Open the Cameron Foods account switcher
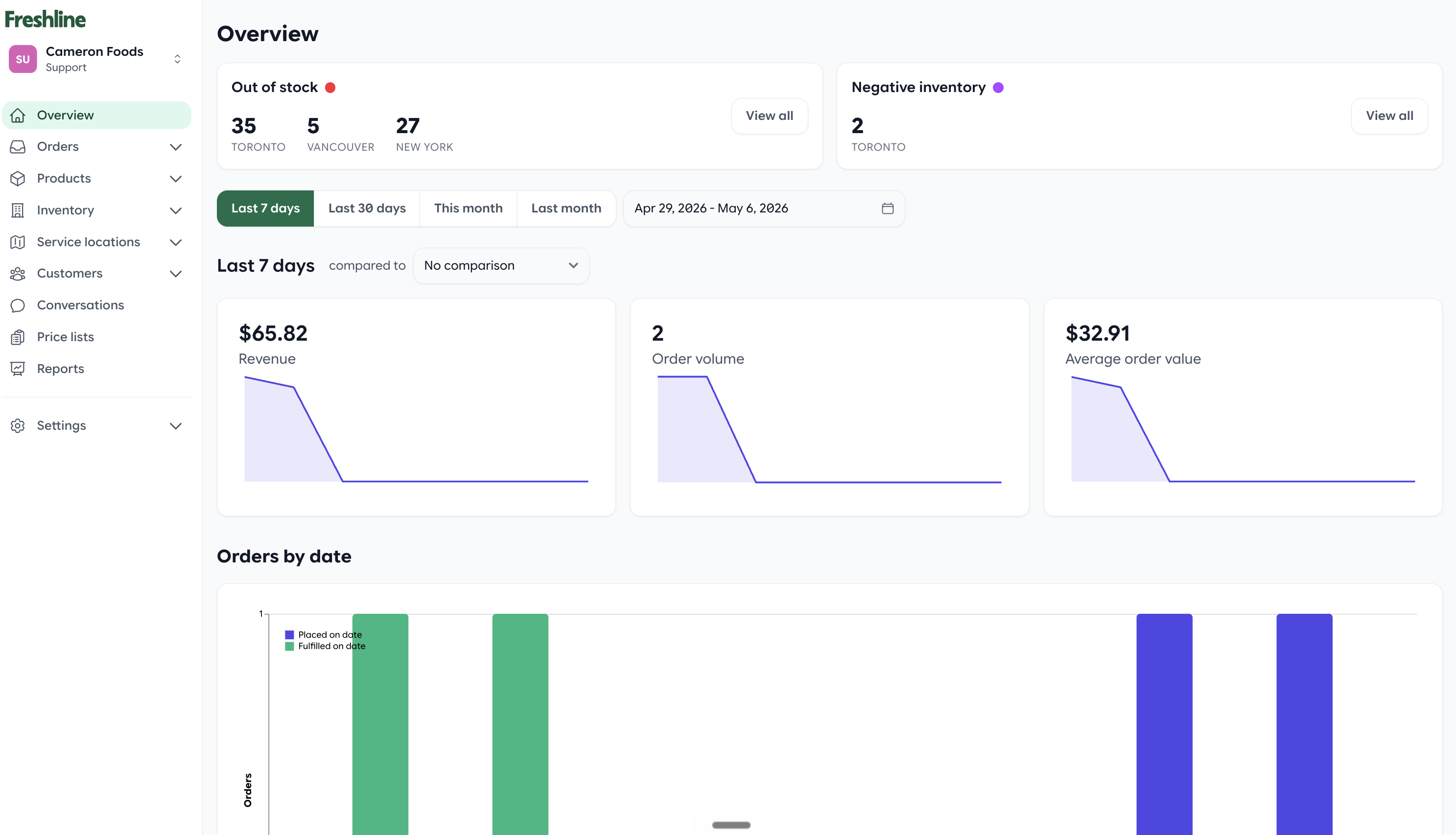The height and width of the screenshot is (835, 1456). click(96, 59)
